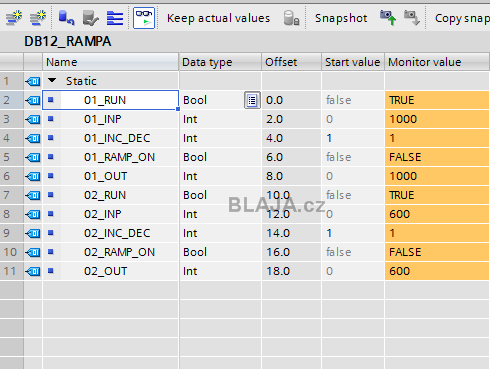Click the tag icon in 01_INP row
The width and height of the screenshot is (490, 369).
[33, 119]
